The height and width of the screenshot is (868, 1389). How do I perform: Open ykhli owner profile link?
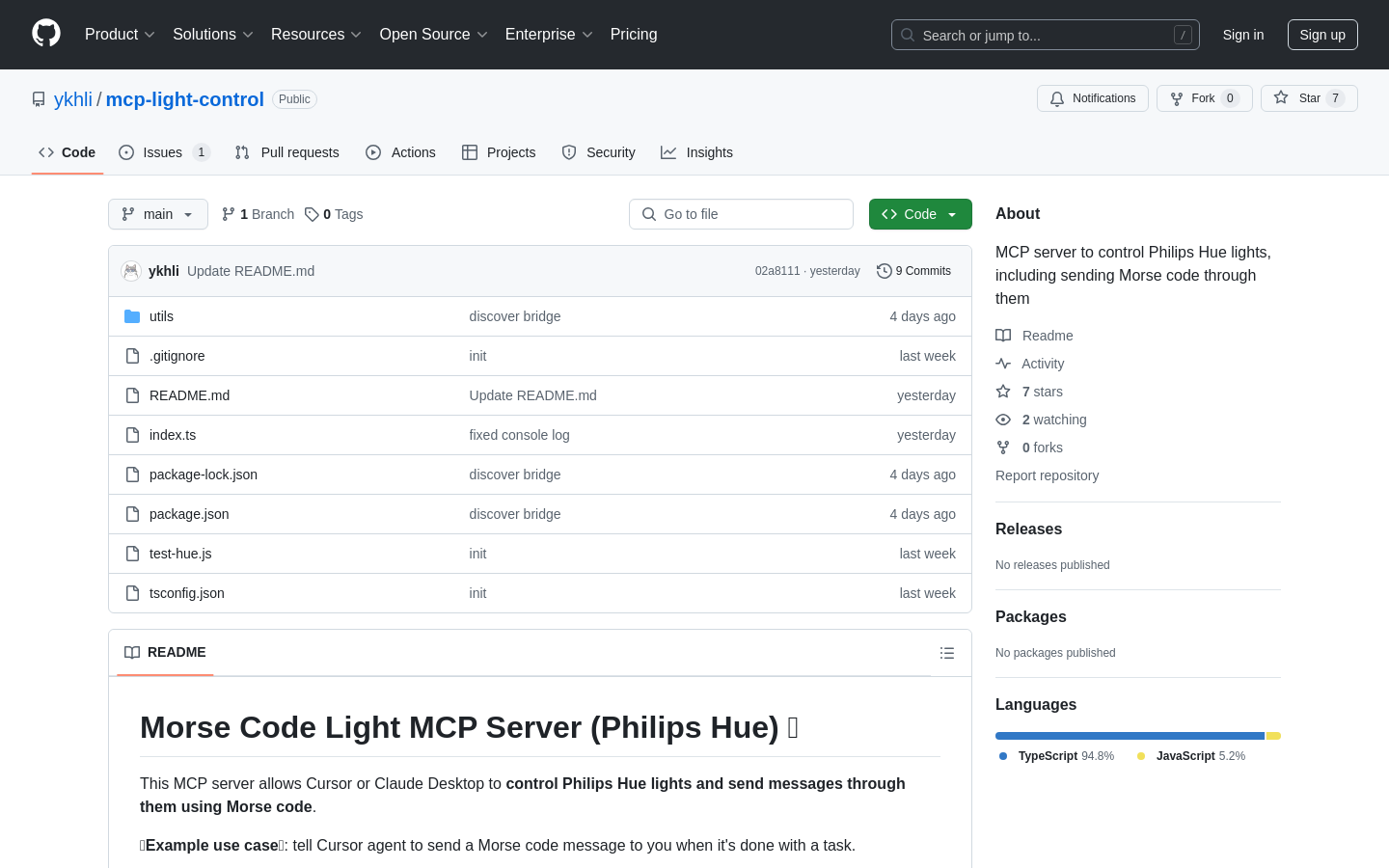click(73, 99)
